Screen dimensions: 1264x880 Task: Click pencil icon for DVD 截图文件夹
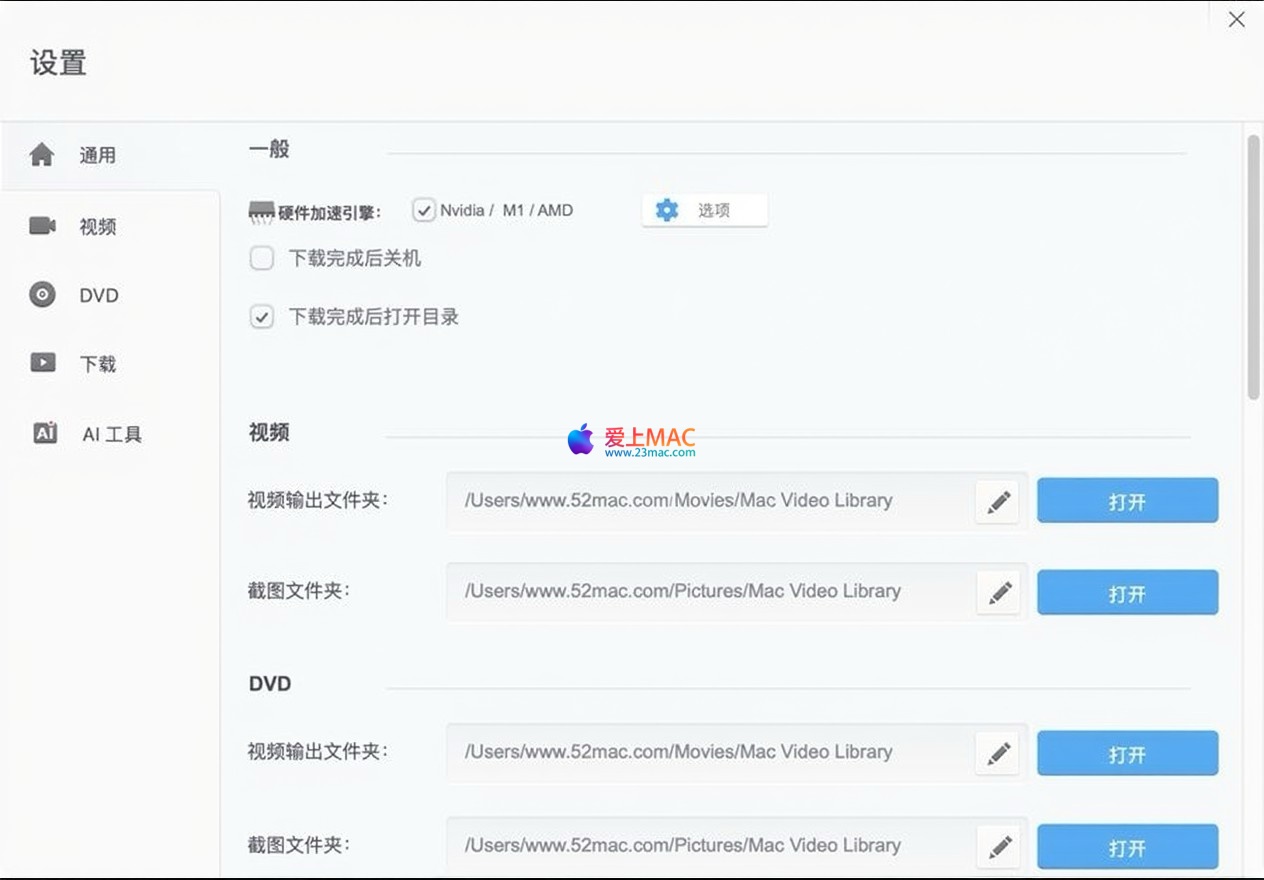[998, 847]
